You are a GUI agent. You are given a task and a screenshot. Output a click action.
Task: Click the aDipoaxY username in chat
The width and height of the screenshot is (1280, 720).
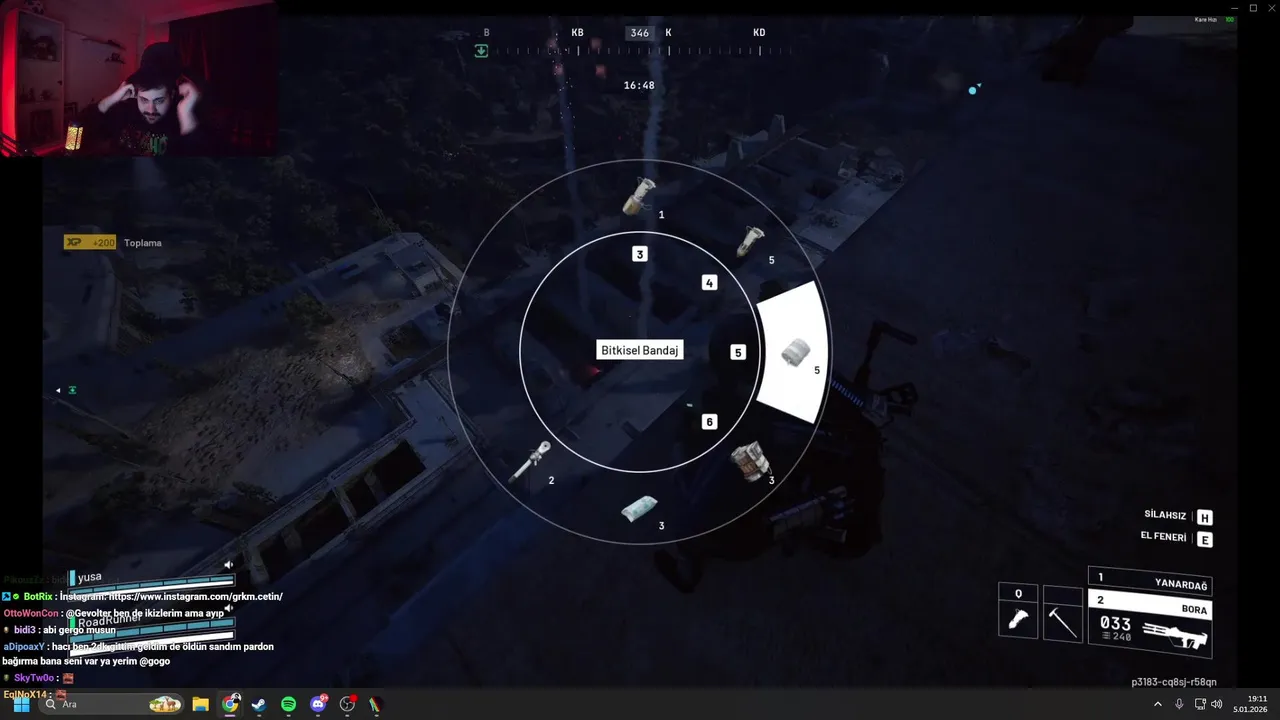click(24, 646)
